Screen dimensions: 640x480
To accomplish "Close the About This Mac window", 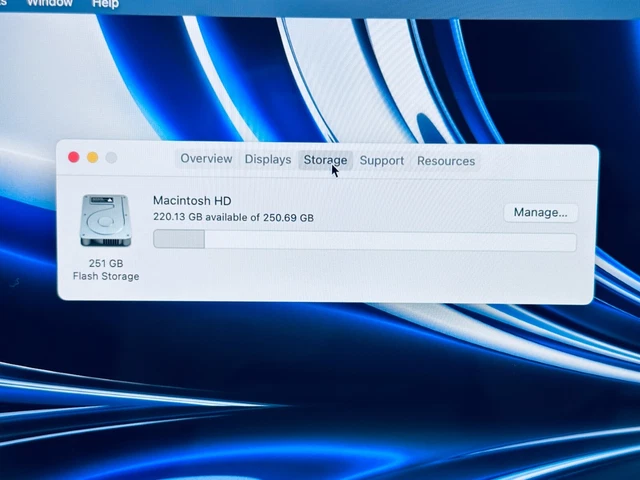I will coord(74,157).
